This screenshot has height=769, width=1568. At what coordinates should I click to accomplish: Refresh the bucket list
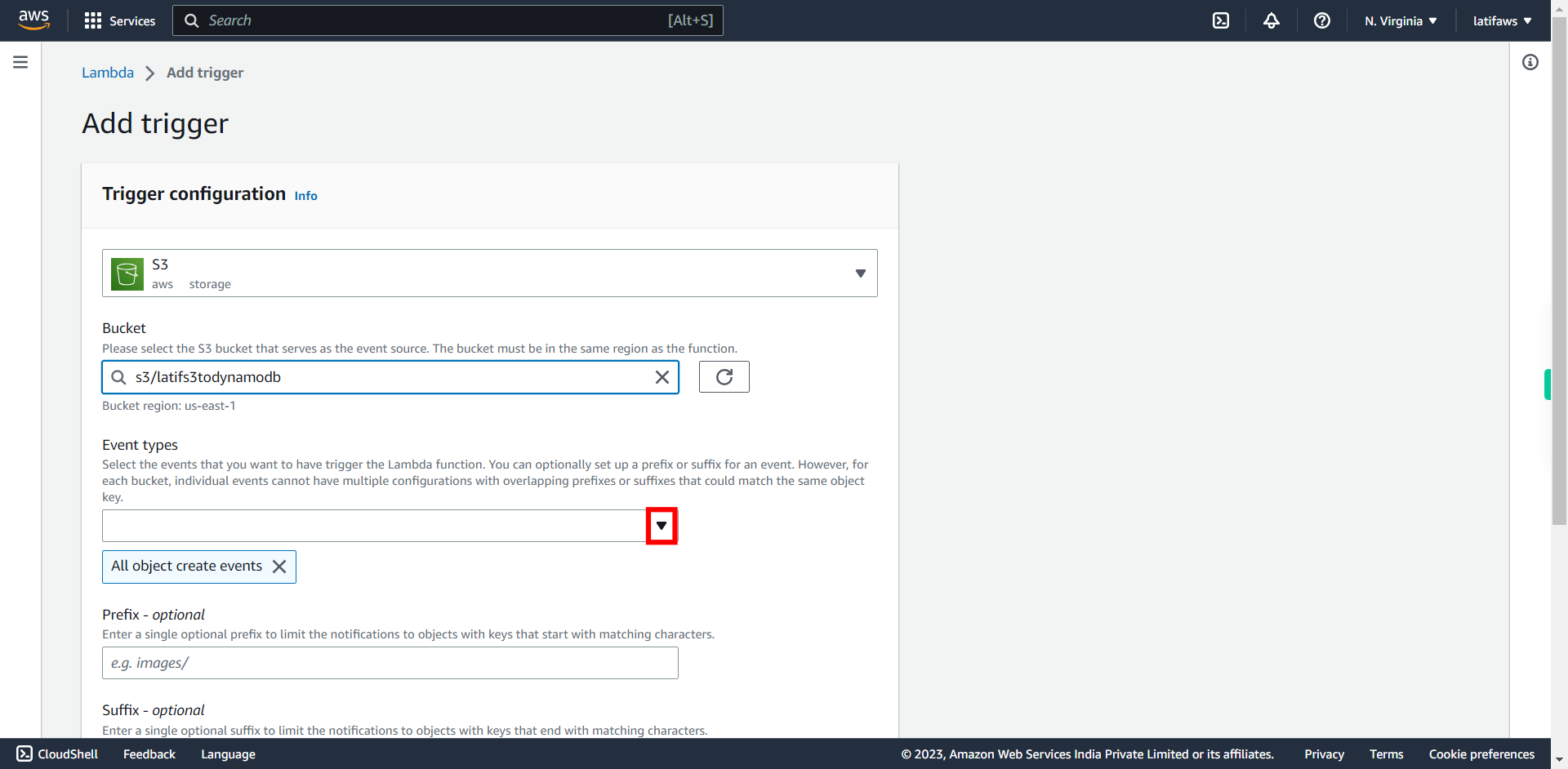click(724, 377)
